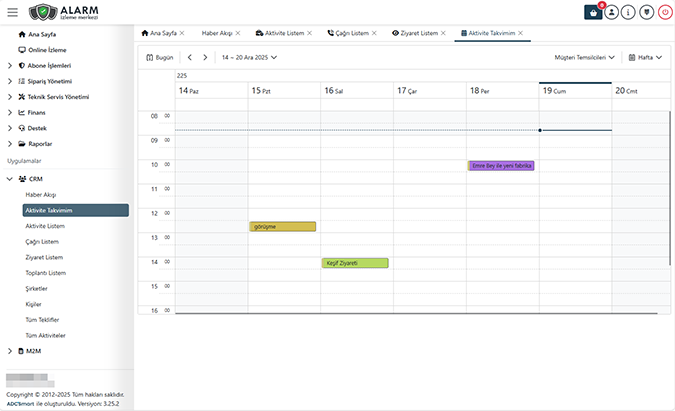Open the Müşteri Temsilcileri dropdown
Image resolution: width=675 pixels, height=411 pixels.
pos(585,58)
